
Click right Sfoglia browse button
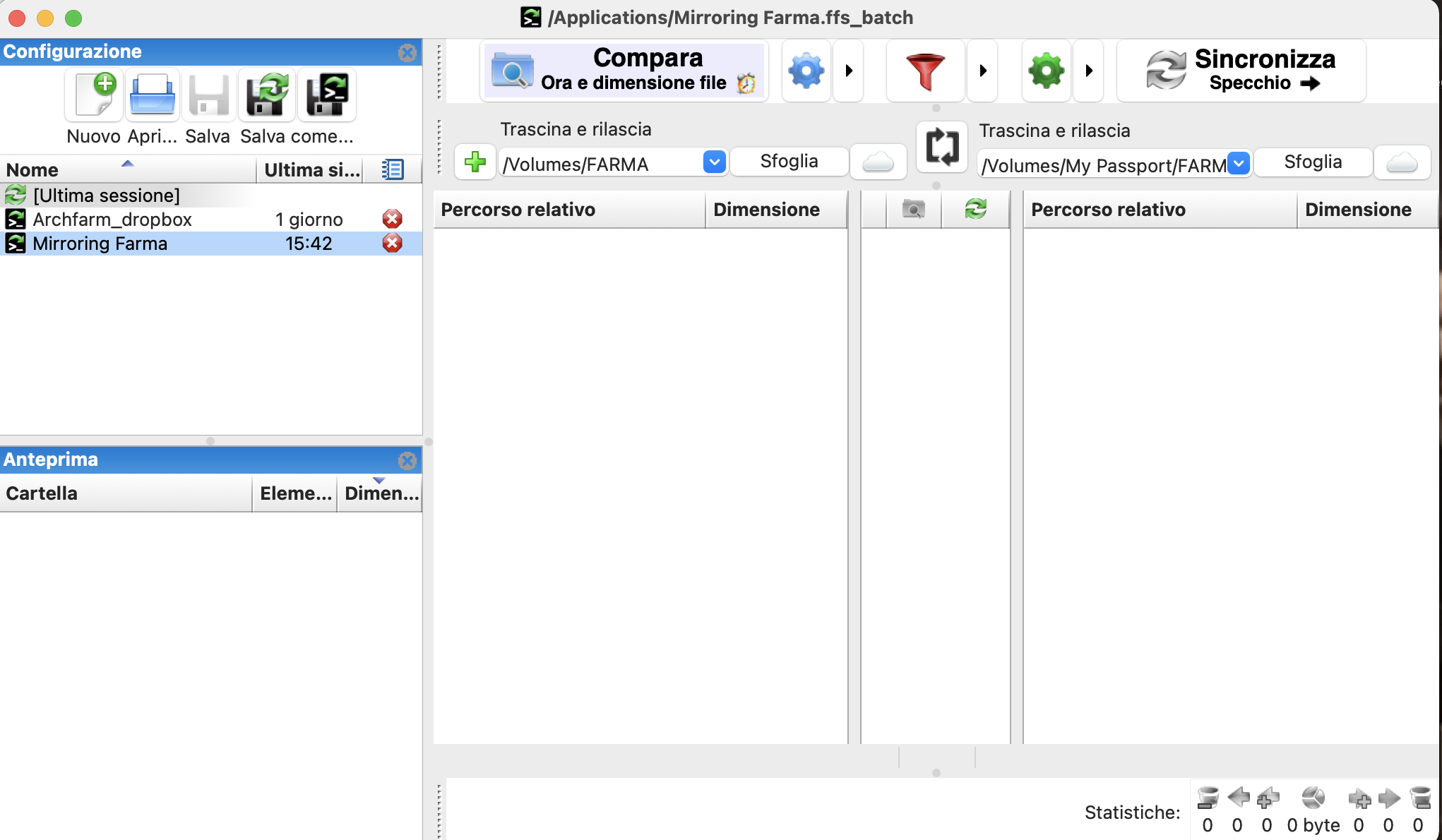point(1313,162)
